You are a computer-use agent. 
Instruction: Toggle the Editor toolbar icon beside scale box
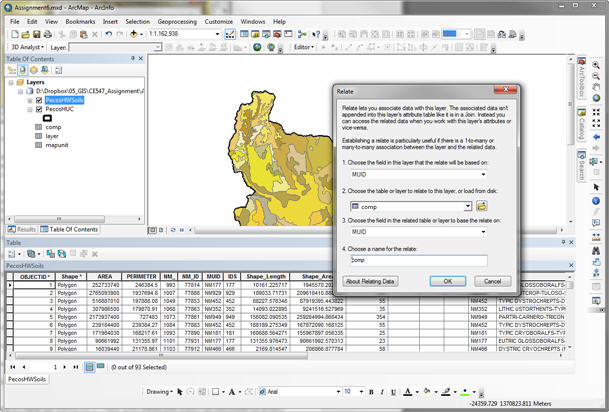(230, 34)
